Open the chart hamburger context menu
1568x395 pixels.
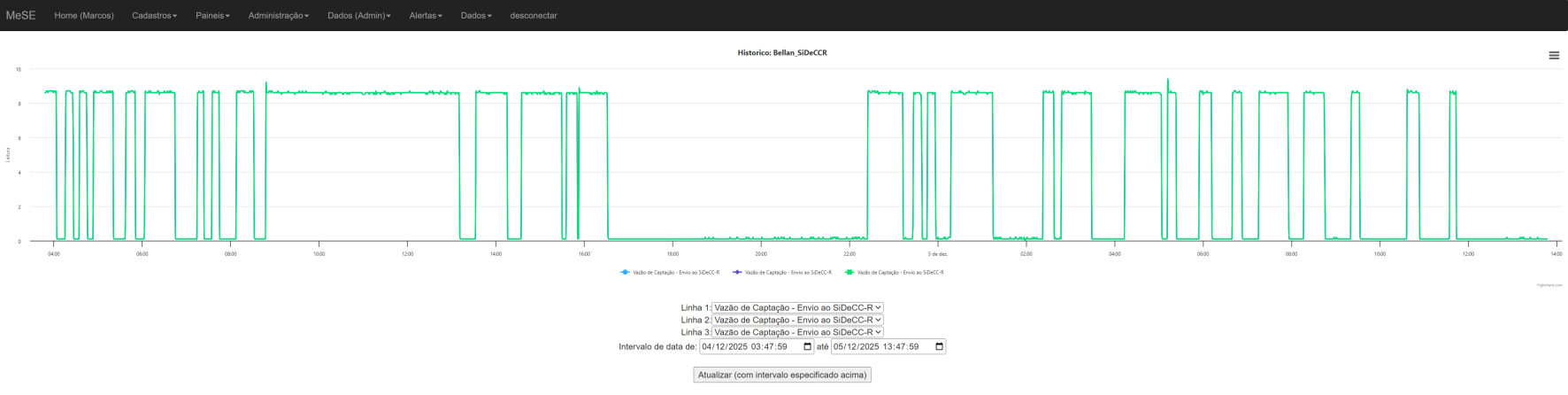[x=1553, y=55]
